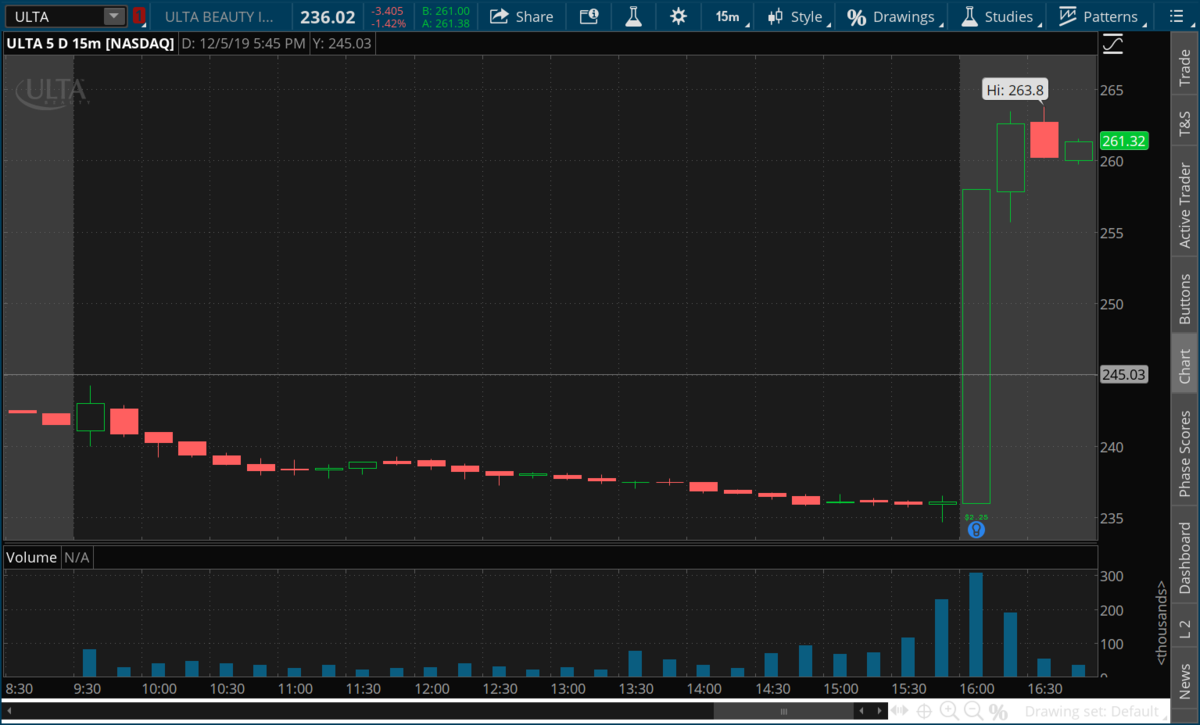Open the news/info page icon in toolbar
Screen dimensions: 1200x725
tap(589, 16)
